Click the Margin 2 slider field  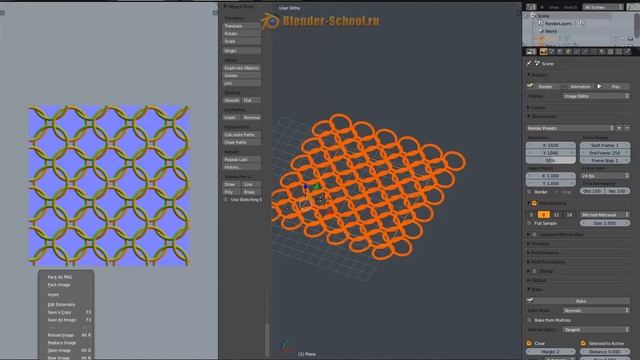tap(551, 351)
